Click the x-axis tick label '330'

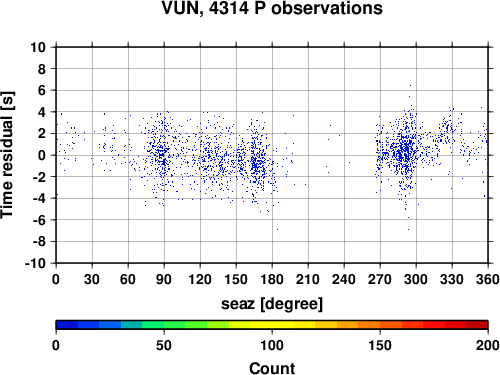click(452, 279)
